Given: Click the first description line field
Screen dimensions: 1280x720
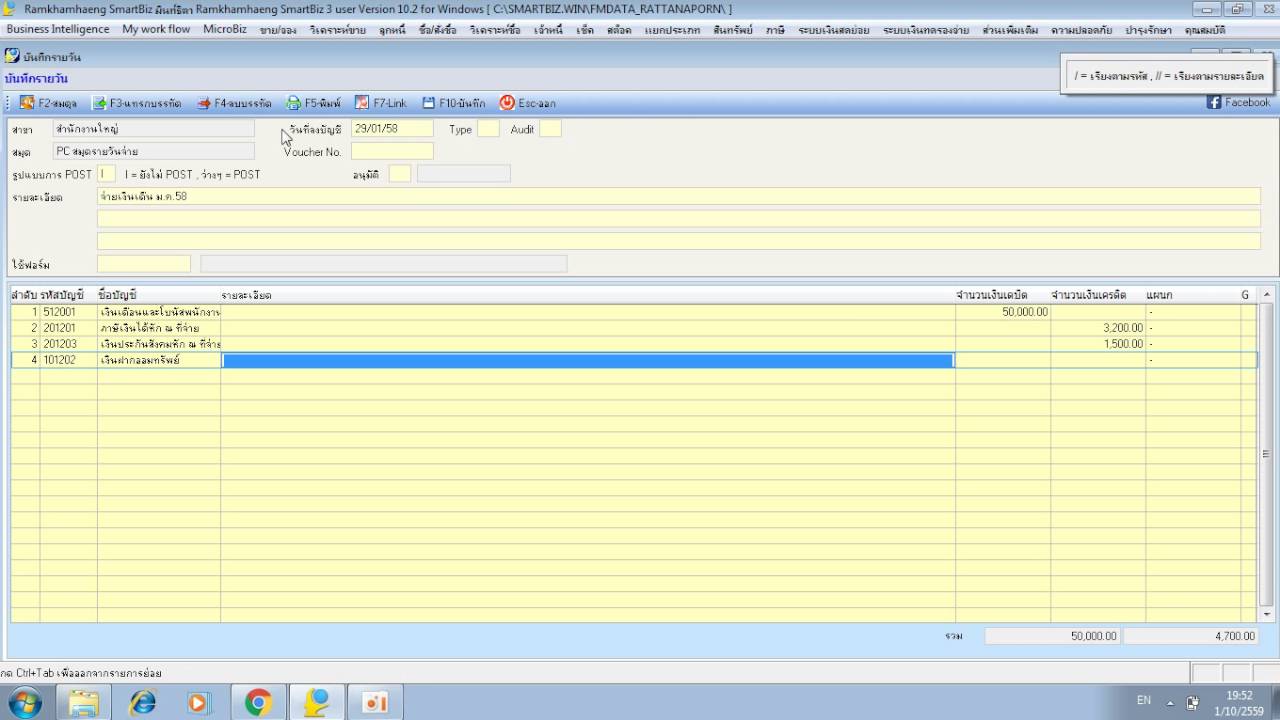Looking at the screenshot, I should coord(679,196).
